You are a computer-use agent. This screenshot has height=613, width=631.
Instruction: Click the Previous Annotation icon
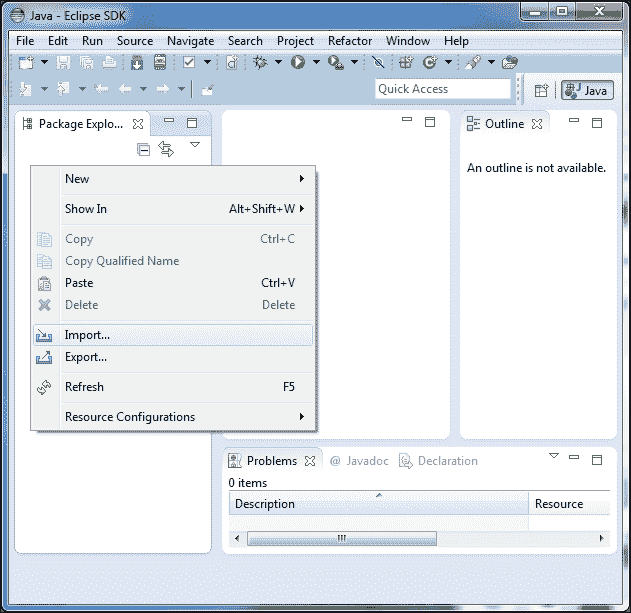coord(63,89)
